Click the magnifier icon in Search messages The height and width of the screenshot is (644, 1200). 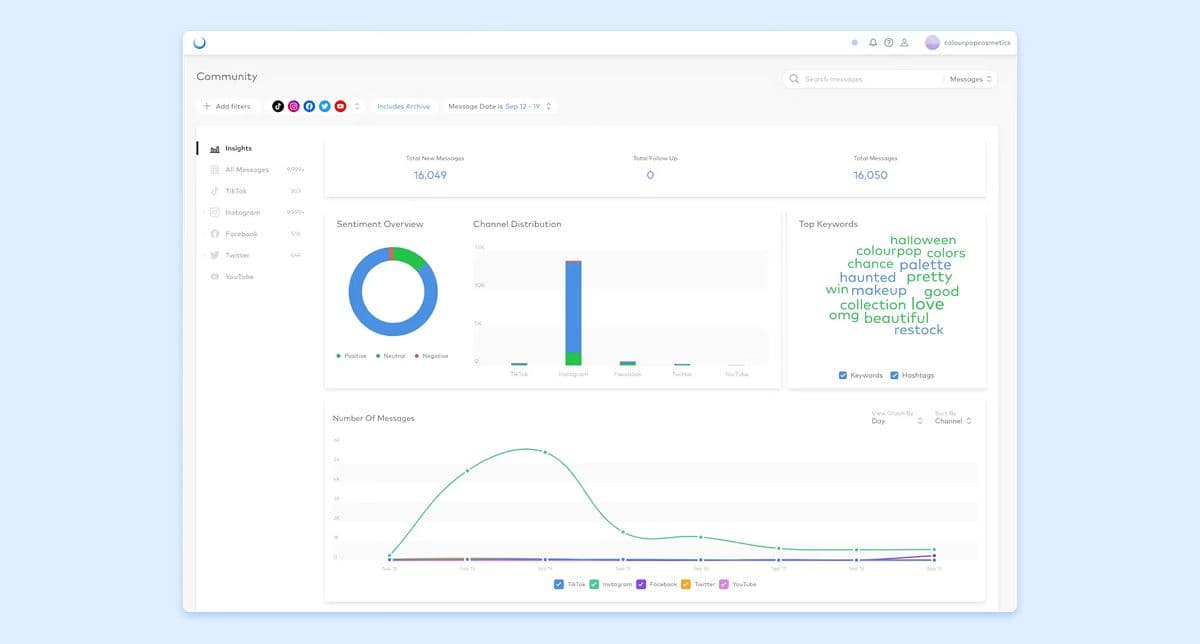(794, 79)
